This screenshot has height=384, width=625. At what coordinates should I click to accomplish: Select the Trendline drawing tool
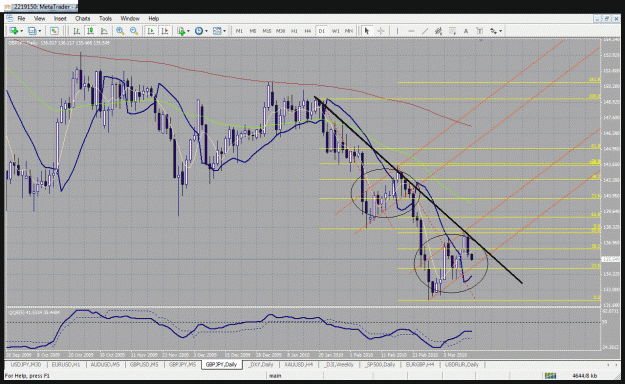(425, 31)
